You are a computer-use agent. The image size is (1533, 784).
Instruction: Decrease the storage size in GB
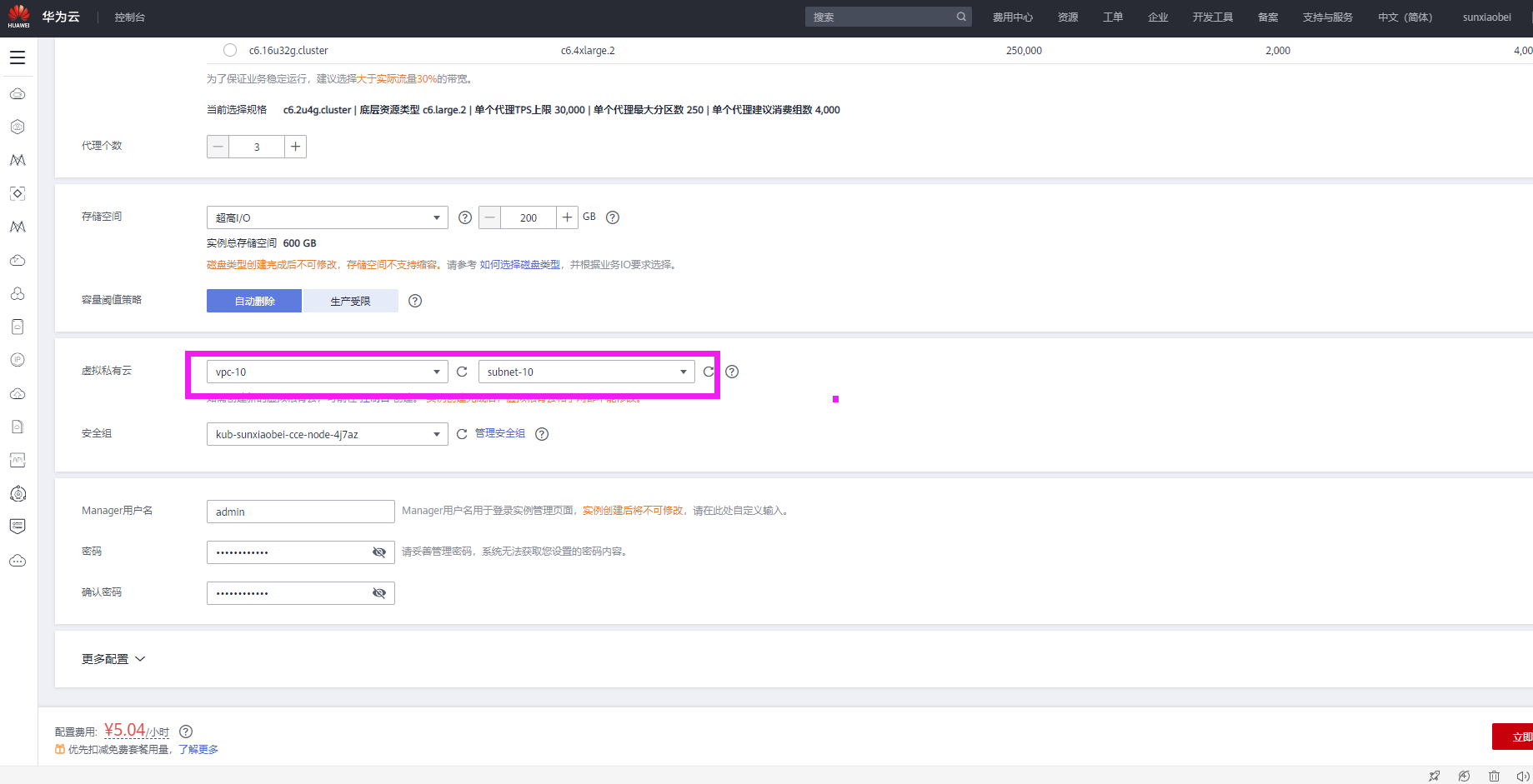[x=490, y=217]
